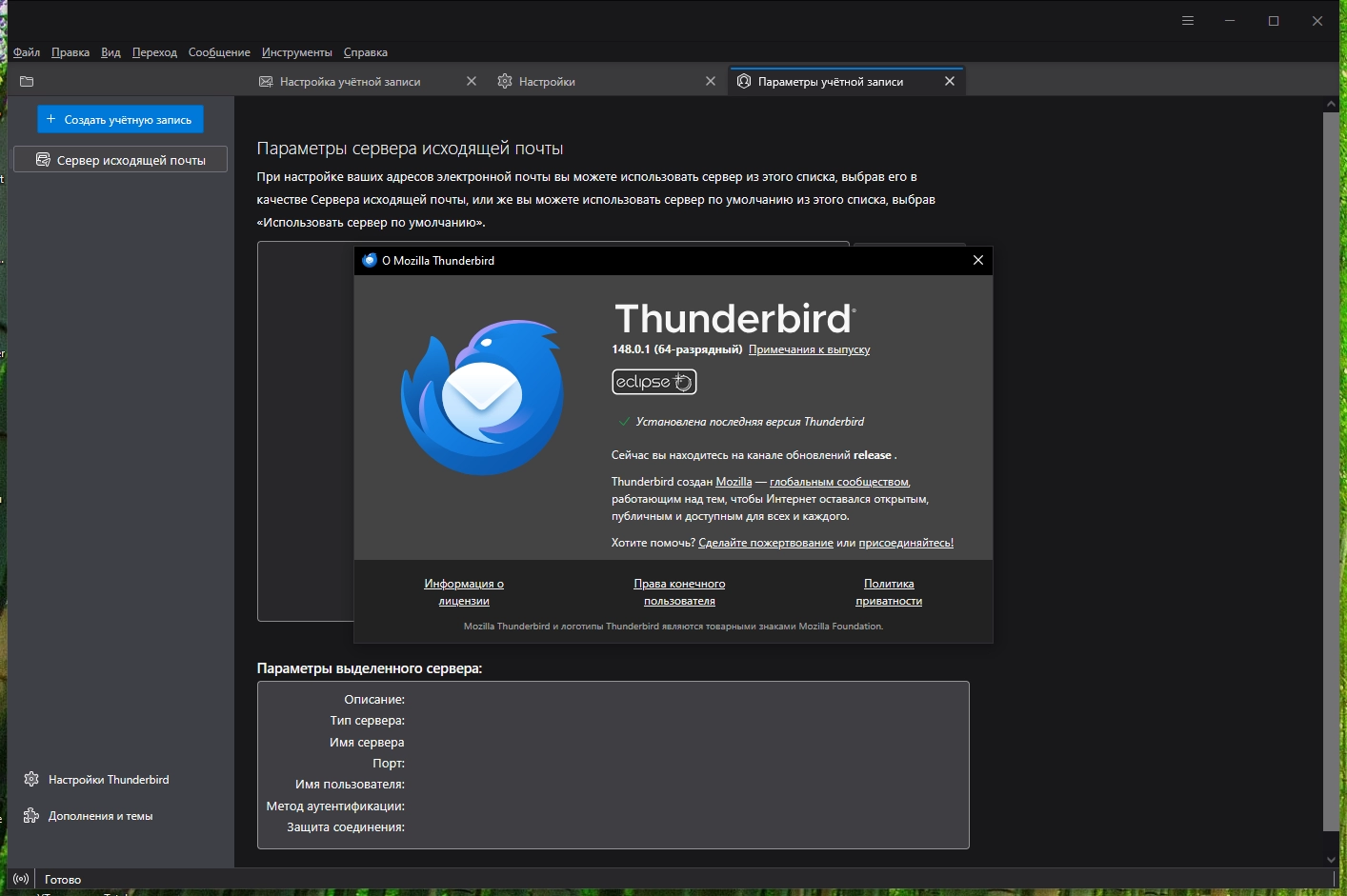Click the Тип сервера: label
The image size is (1347, 896).
click(368, 721)
